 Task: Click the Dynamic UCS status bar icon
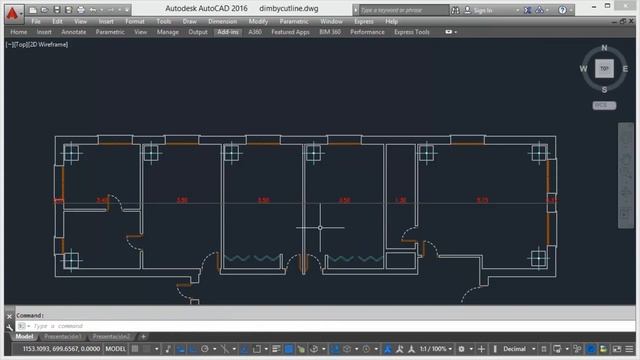[335, 349]
